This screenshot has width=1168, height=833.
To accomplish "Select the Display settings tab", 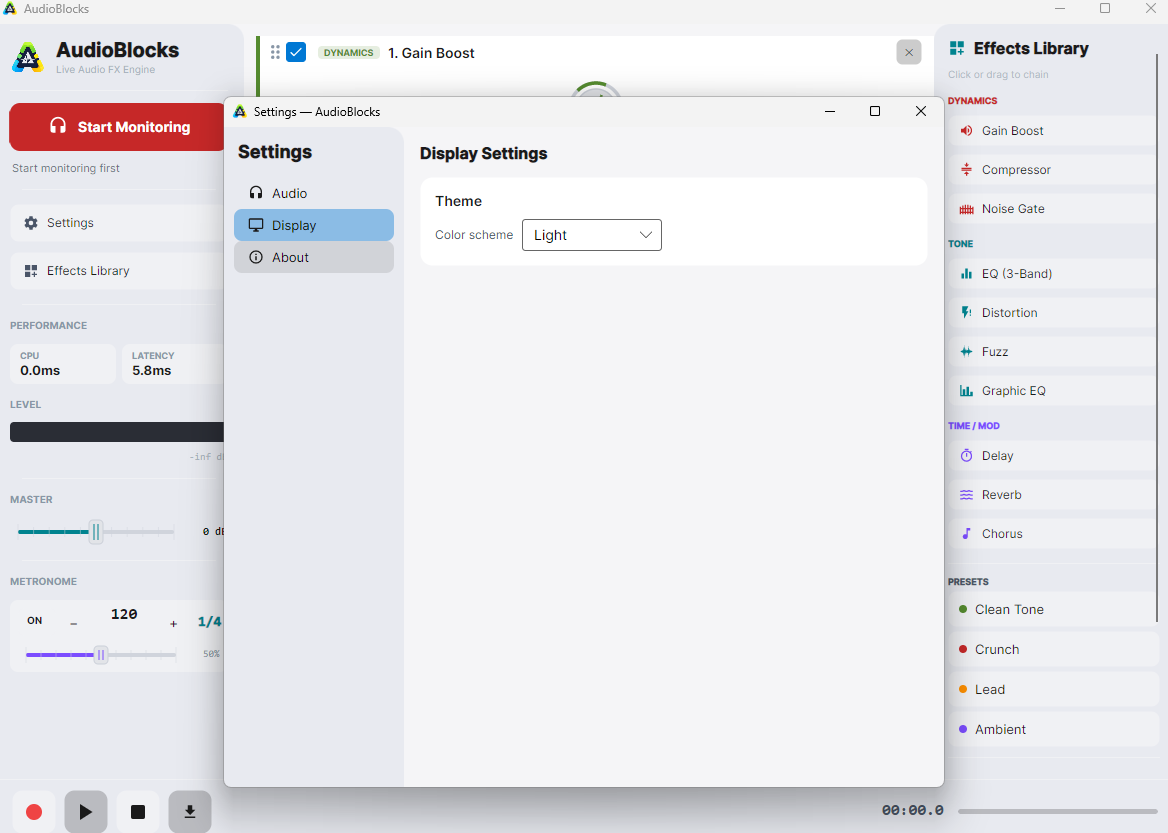I will [x=314, y=225].
